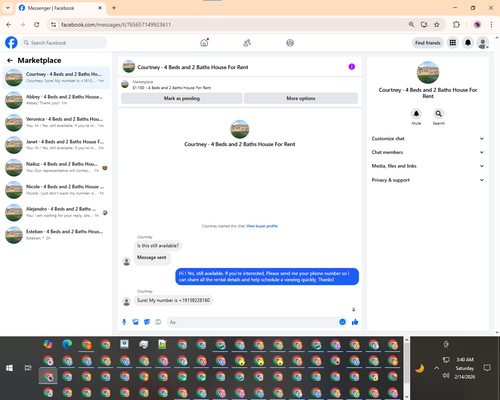This screenshot has width=500, height=400.
Task: Click the large house photo in right panel
Action: point(428,72)
